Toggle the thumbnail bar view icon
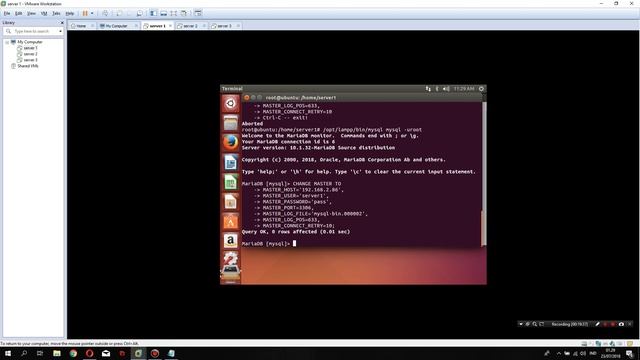The width and height of the screenshot is (640, 360). [164, 13]
